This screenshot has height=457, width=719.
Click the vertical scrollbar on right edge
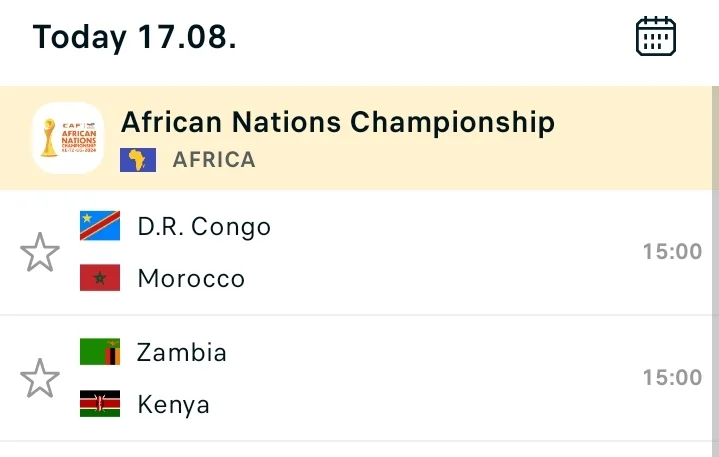[715, 271]
